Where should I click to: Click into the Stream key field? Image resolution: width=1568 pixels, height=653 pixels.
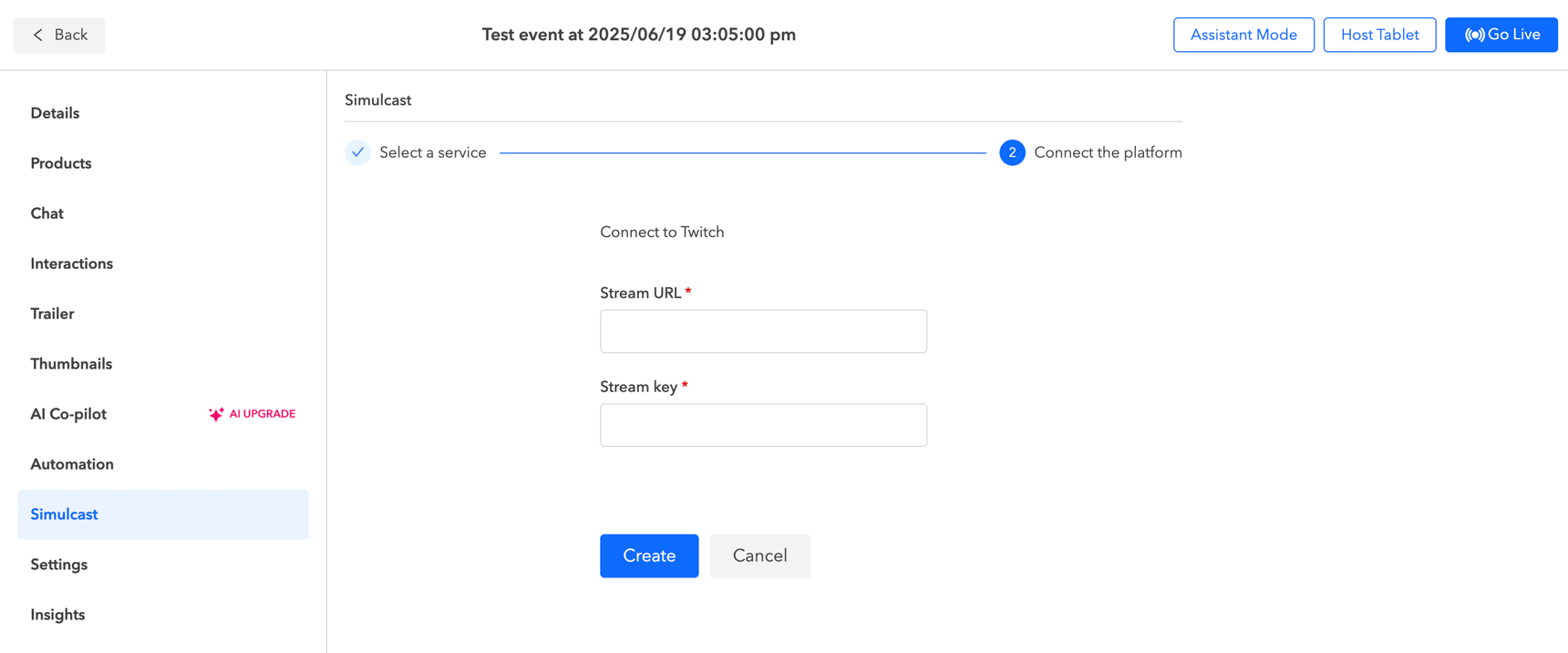763,425
